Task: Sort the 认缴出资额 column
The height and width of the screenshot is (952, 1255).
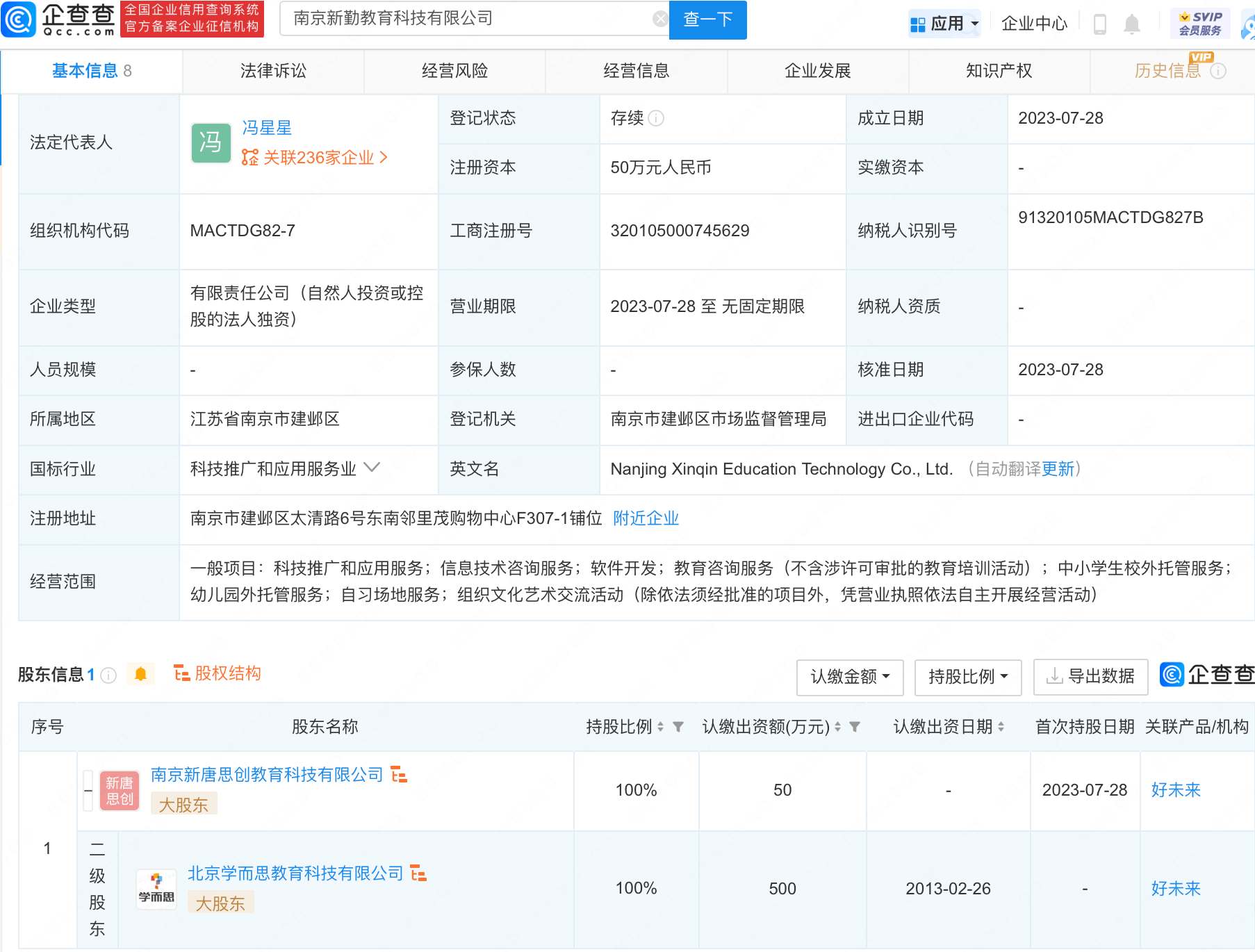Action: click(x=837, y=727)
